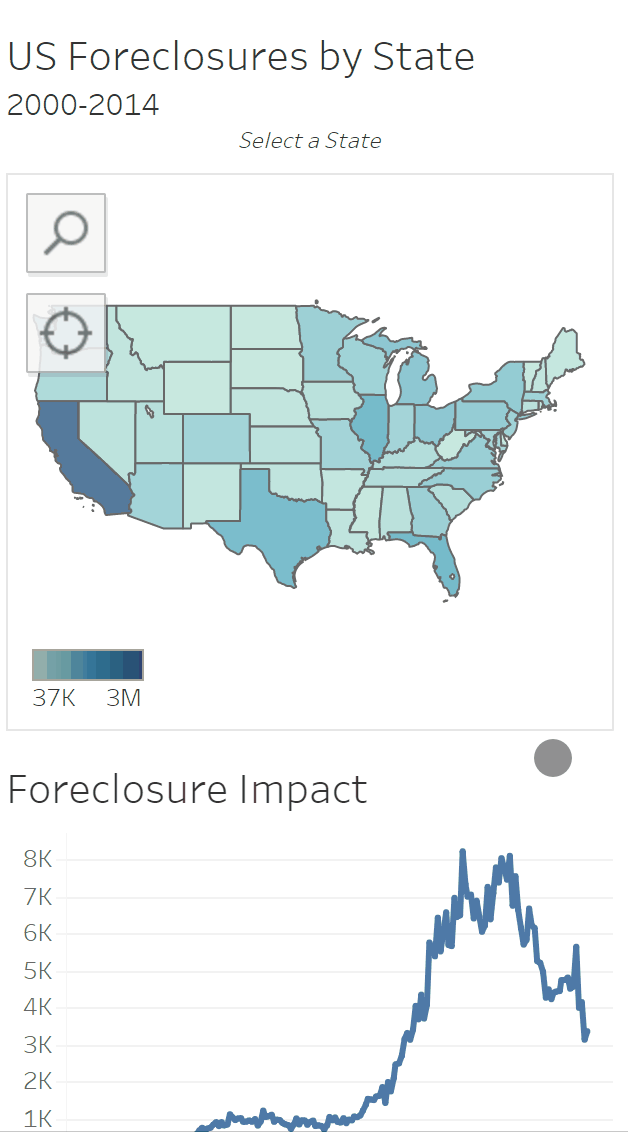Click the "Select a State" prompt text

(x=310, y=141)
